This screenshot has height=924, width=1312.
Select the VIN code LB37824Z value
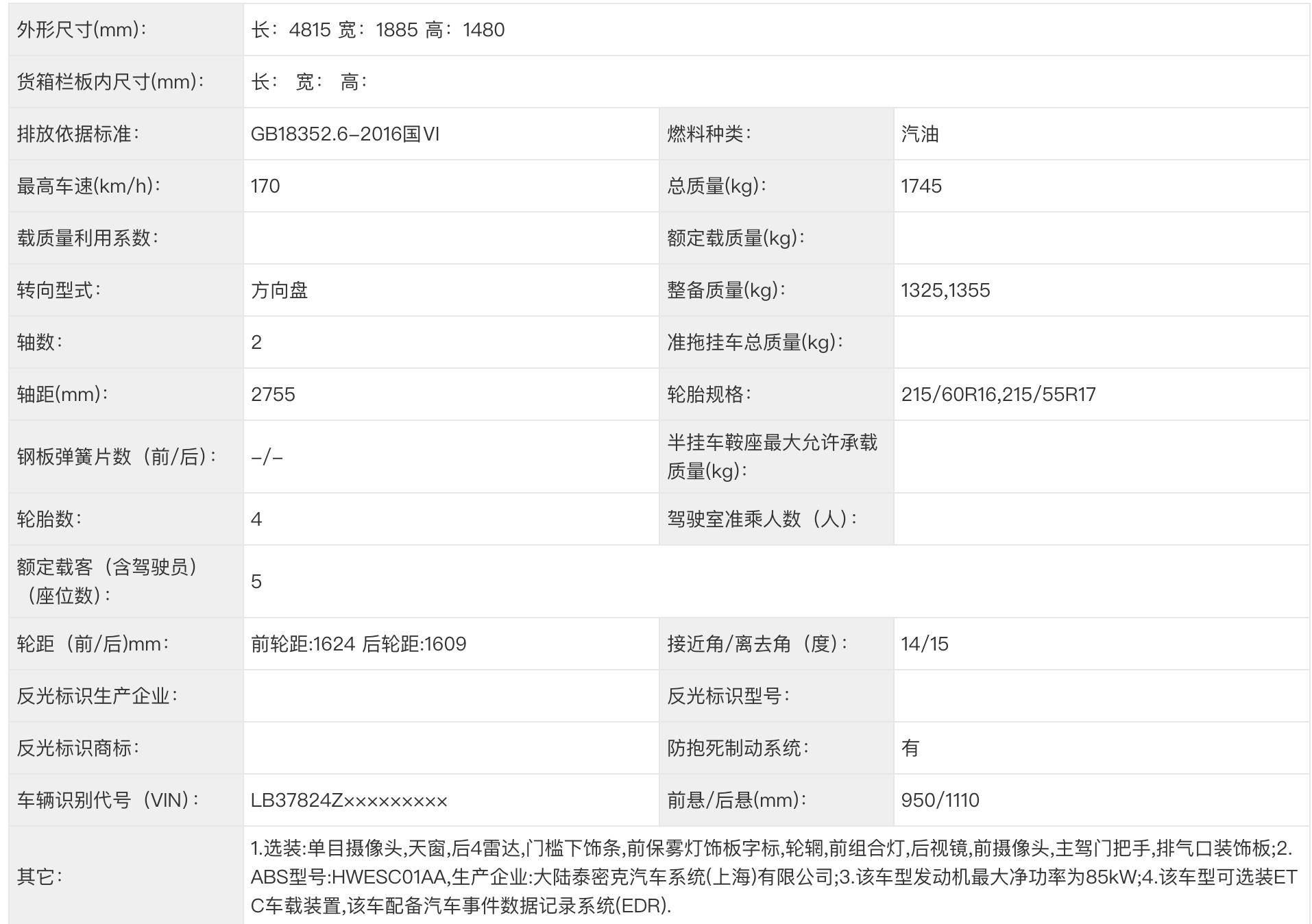[349, 801]
